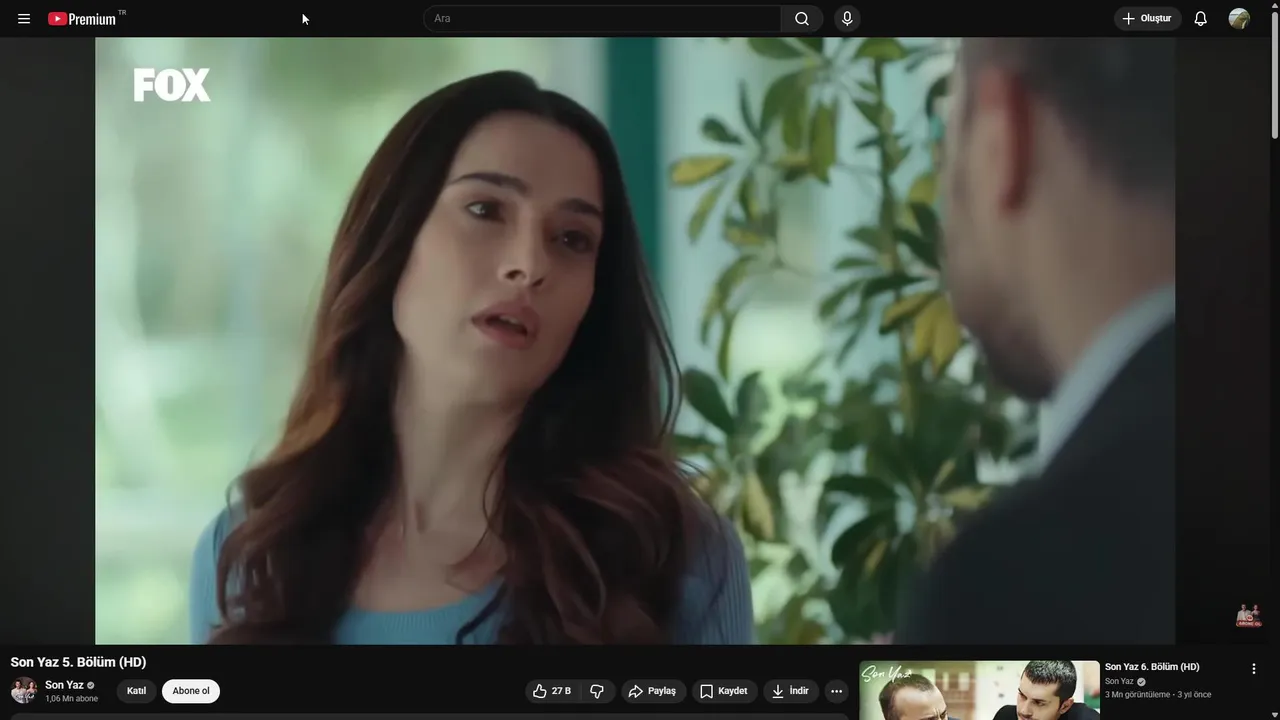Open the Oluştur create button
Screen dimensions: 1280x720
1148,19
